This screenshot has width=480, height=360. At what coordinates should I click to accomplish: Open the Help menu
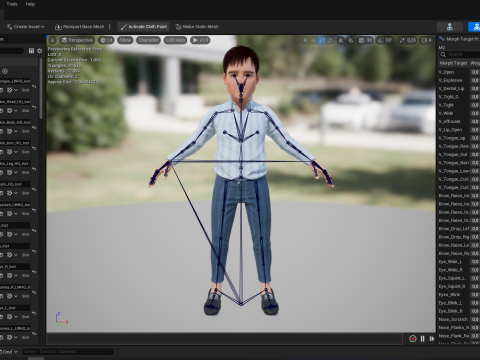30,4
